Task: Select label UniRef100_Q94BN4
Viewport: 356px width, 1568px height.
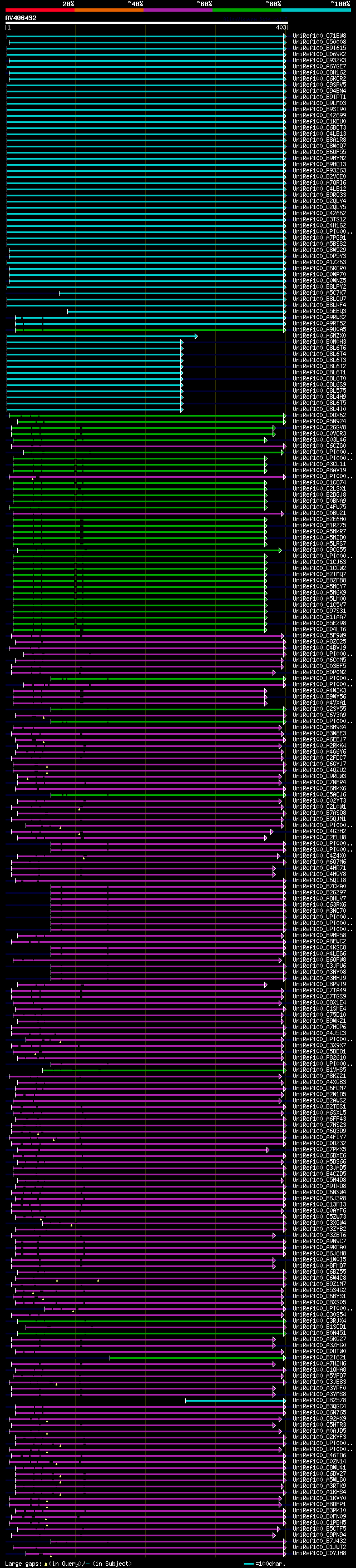Action: [x=319, y=91]
